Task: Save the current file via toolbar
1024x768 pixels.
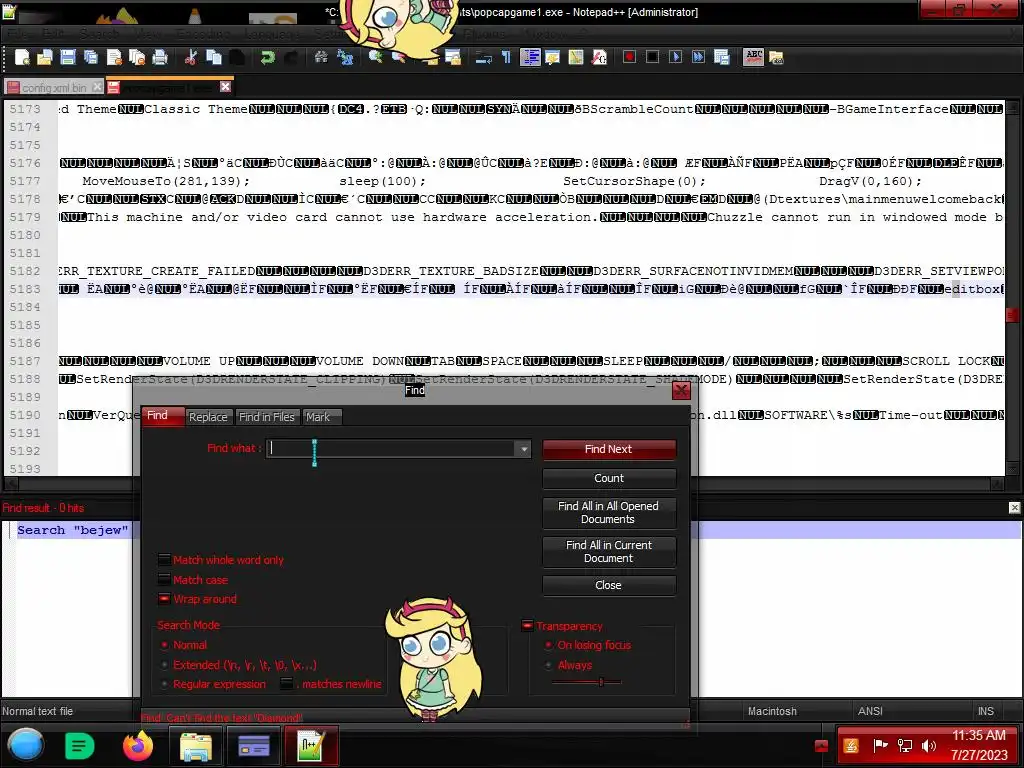Action: point(68,57)
